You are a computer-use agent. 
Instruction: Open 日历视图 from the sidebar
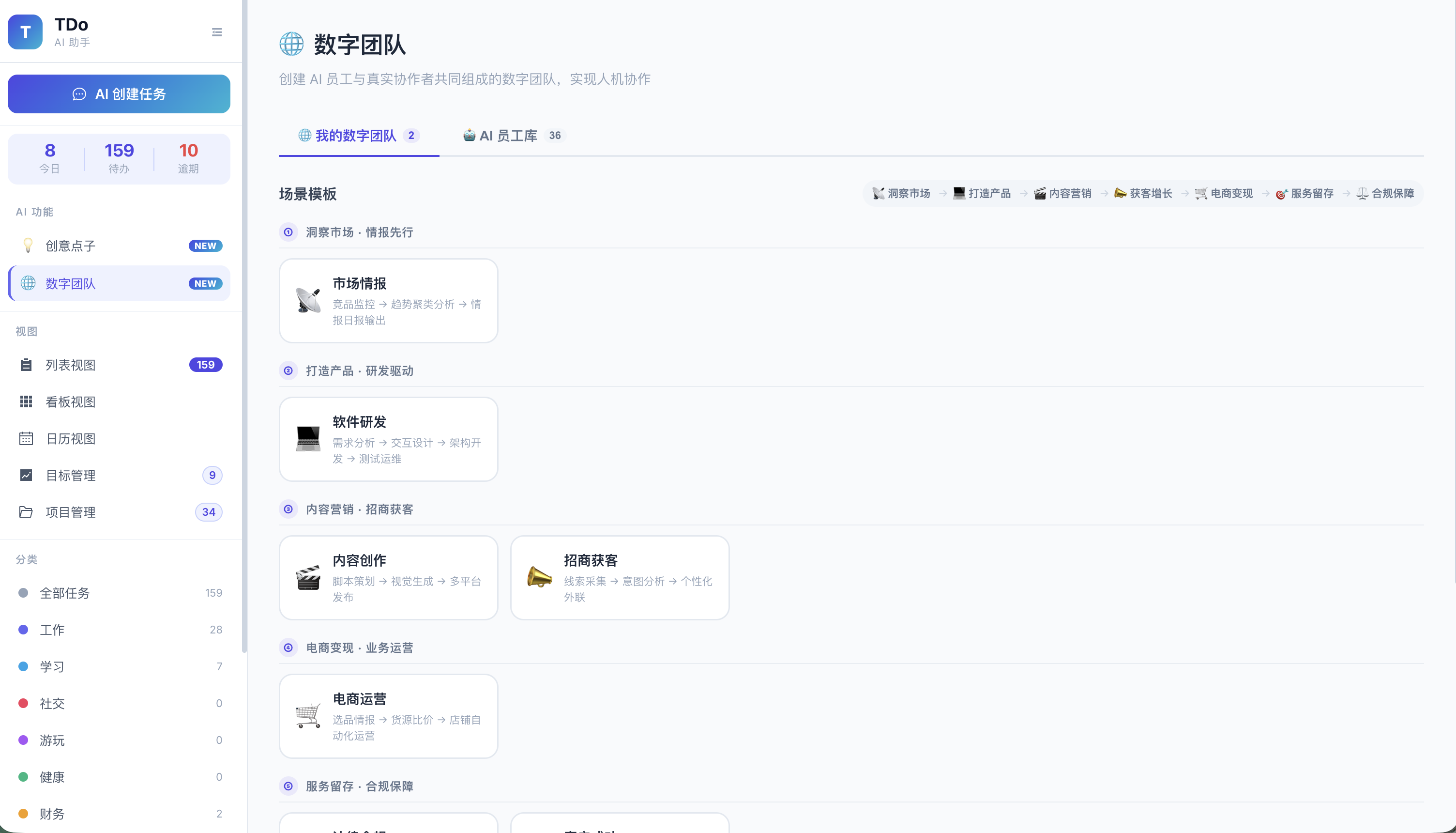pyautogui.click(x=120, y=438)
